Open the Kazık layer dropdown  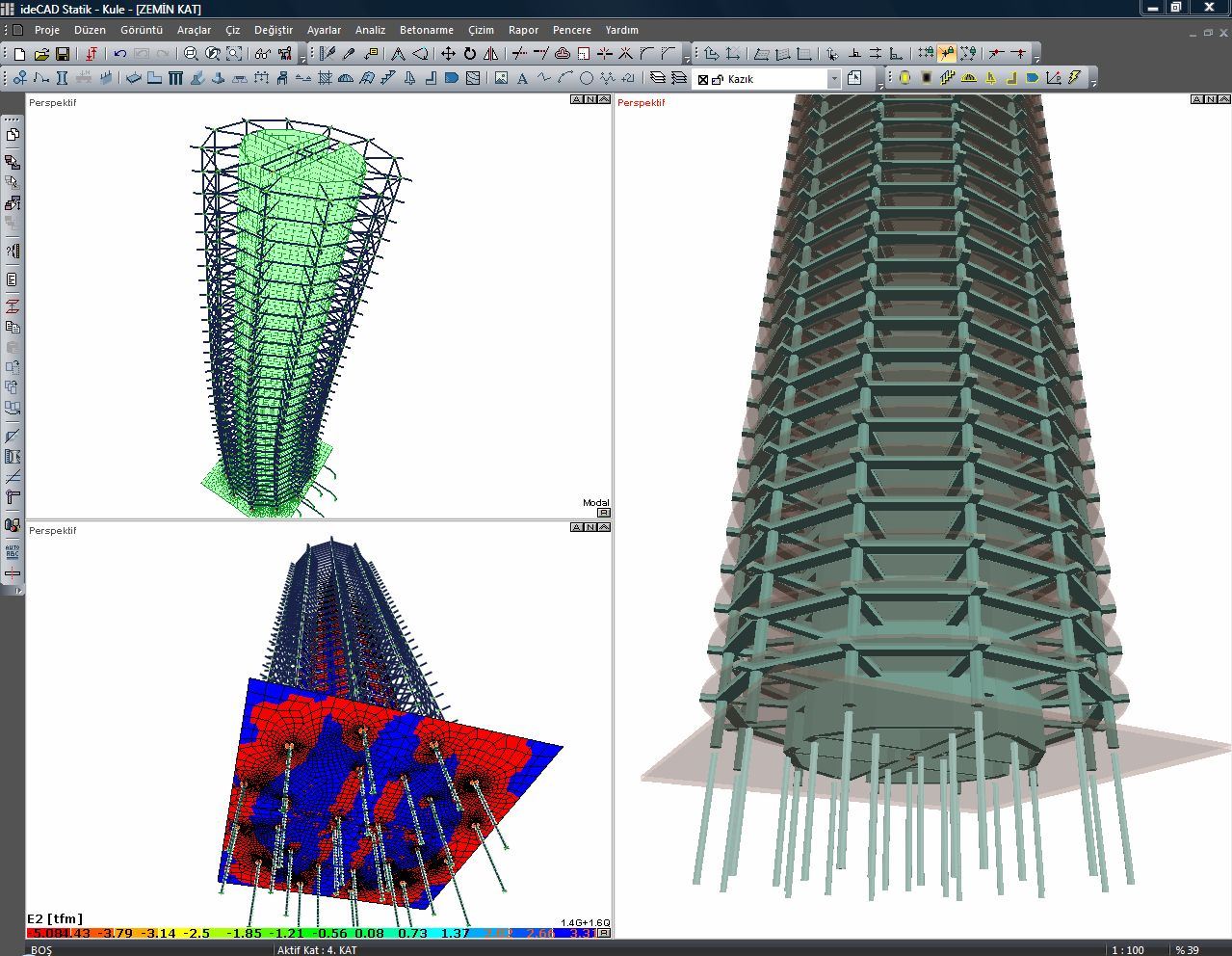pos(834,79)
